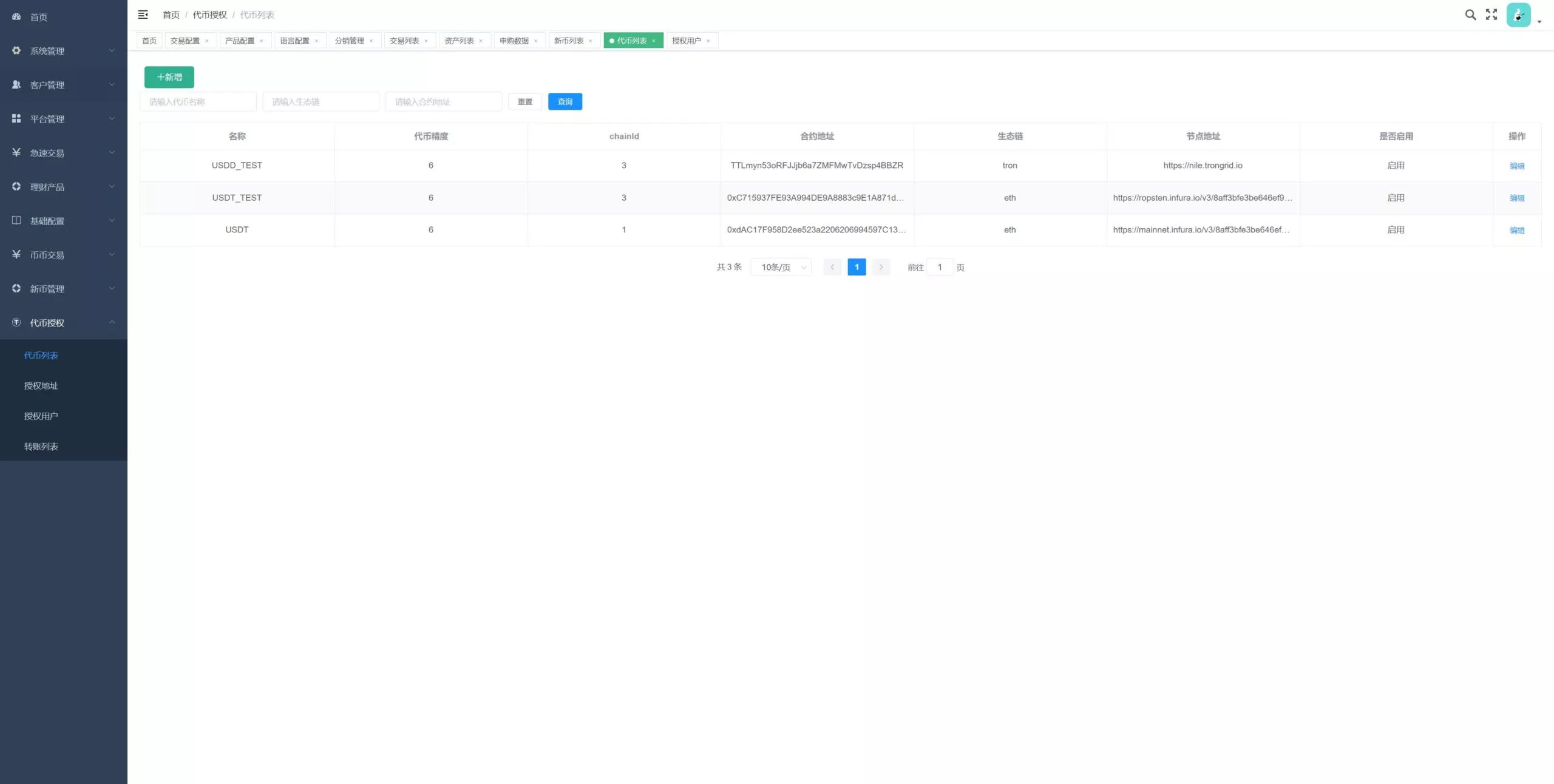Click the blue 查询 button
Screen dimensions: 1554x784
(565, 101)
